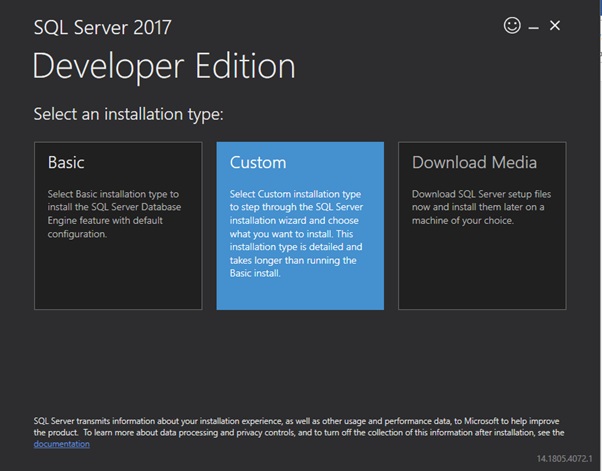Open the documentation link
This screenshot has width=602, height=471.
[62, 444]
